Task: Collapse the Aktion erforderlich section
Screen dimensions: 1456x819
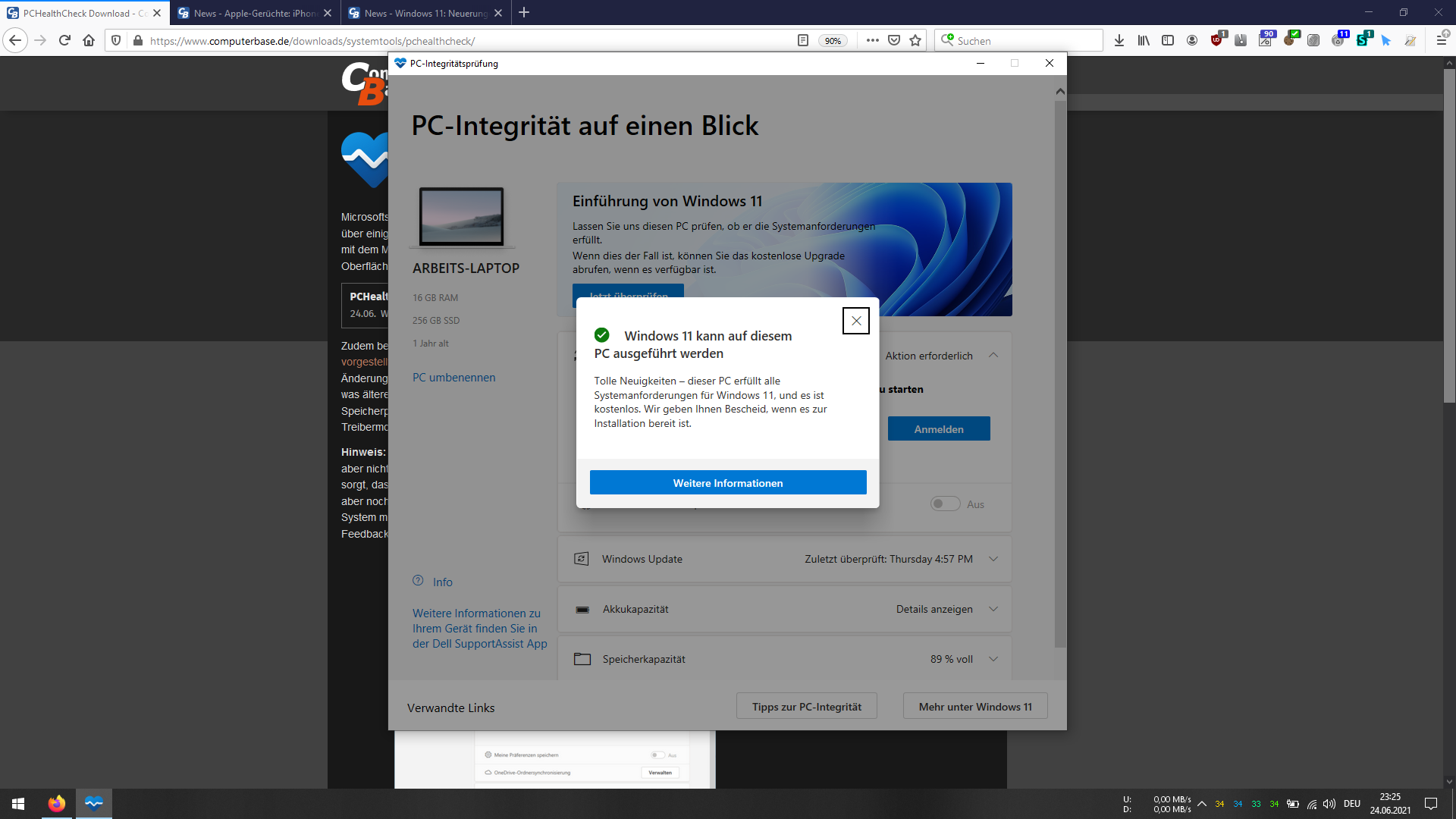Action: pyautogui.click(x=993, y=355)
